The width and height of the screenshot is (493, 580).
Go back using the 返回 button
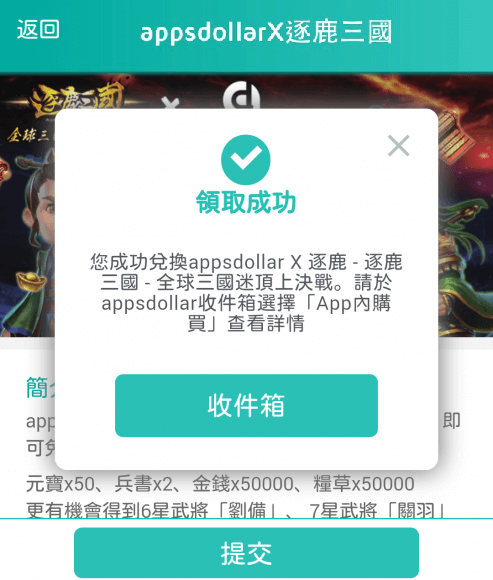coord(38,30)
